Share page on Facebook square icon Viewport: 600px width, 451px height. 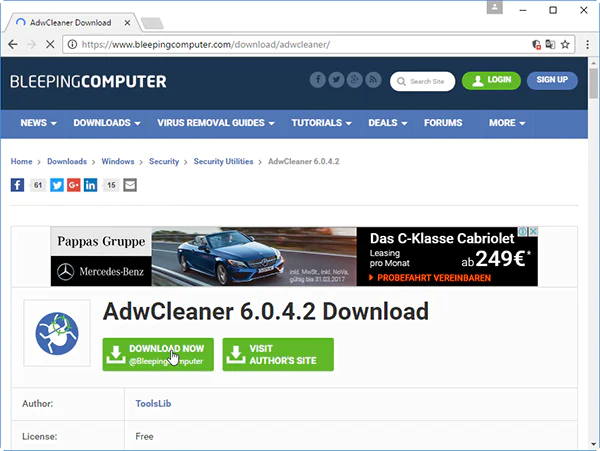click(x=17, y=185)
